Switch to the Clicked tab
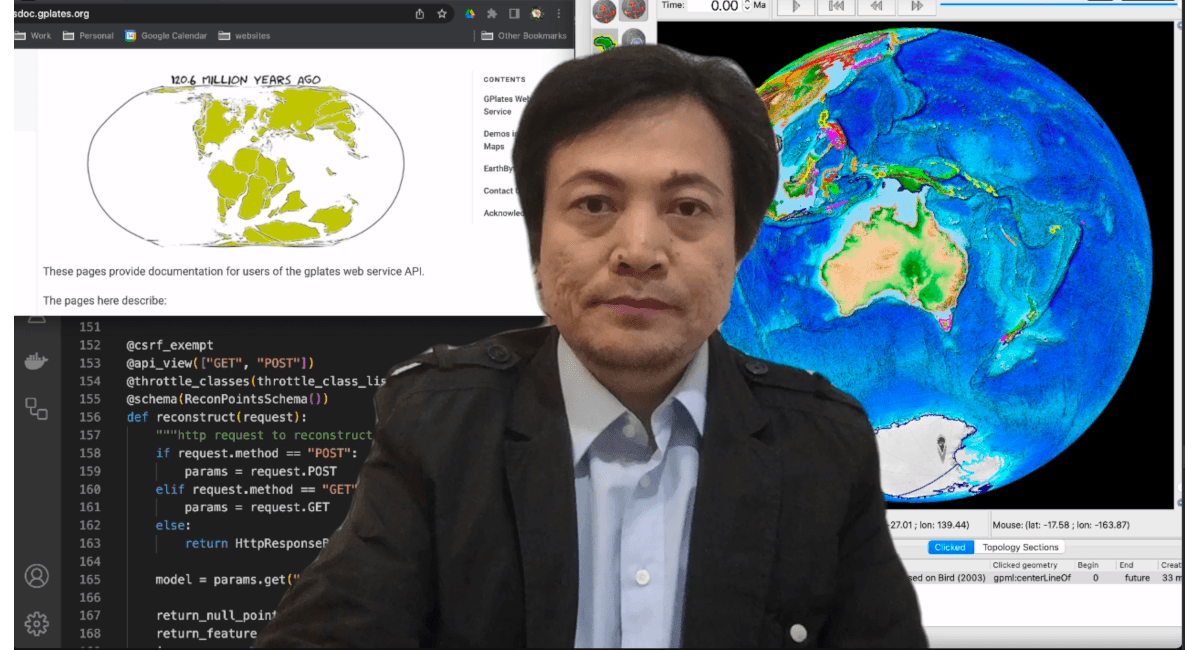Image resolution: width=1200 pixels, height=650 pixels. coord(949,547)
